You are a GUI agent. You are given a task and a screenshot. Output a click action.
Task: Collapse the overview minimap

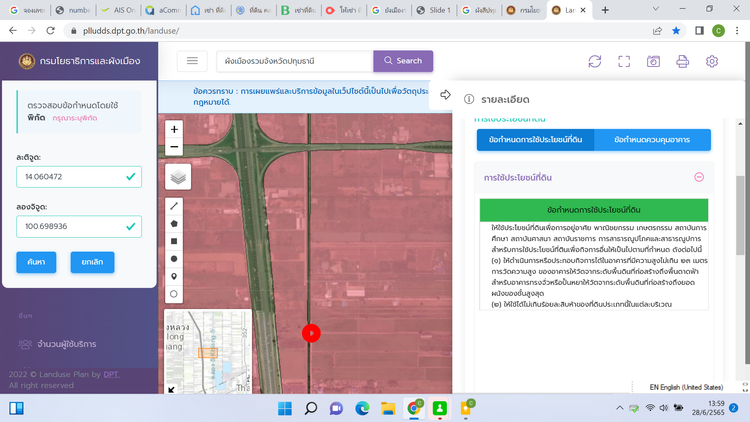[171, 390]
